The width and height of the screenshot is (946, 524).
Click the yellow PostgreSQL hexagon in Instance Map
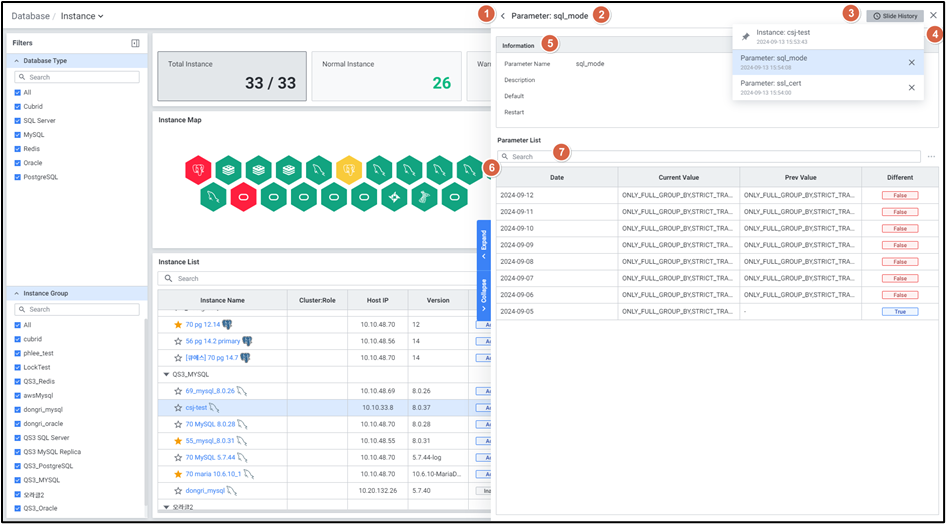[348, 169]
